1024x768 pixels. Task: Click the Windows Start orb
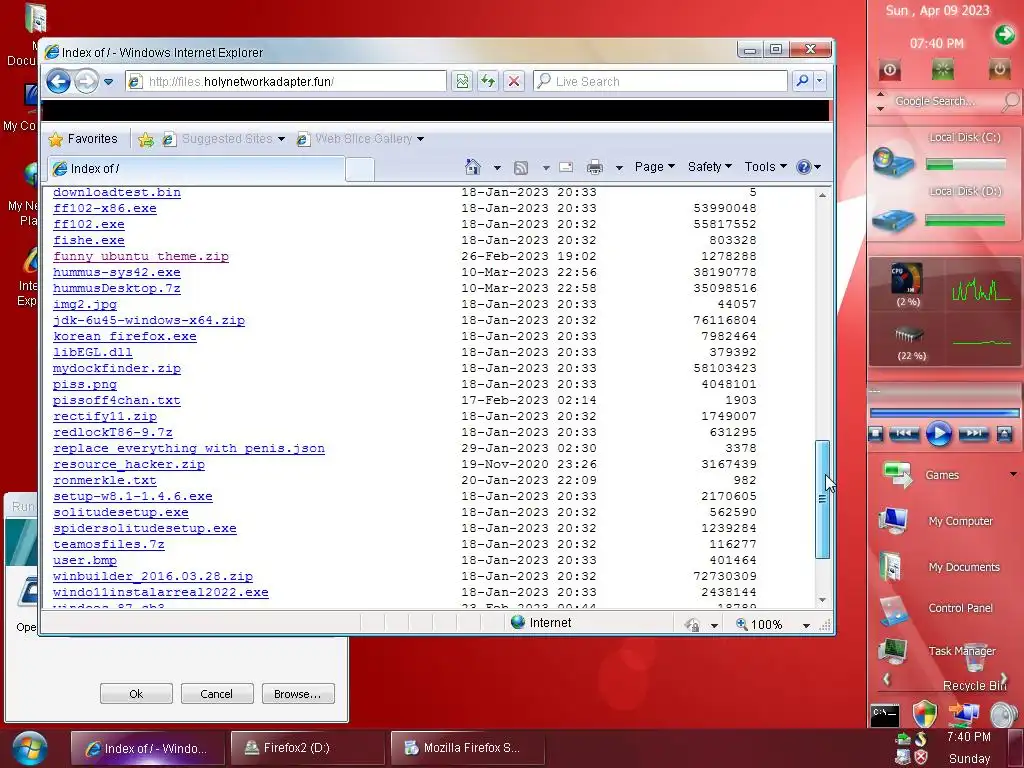pos(29,748)
